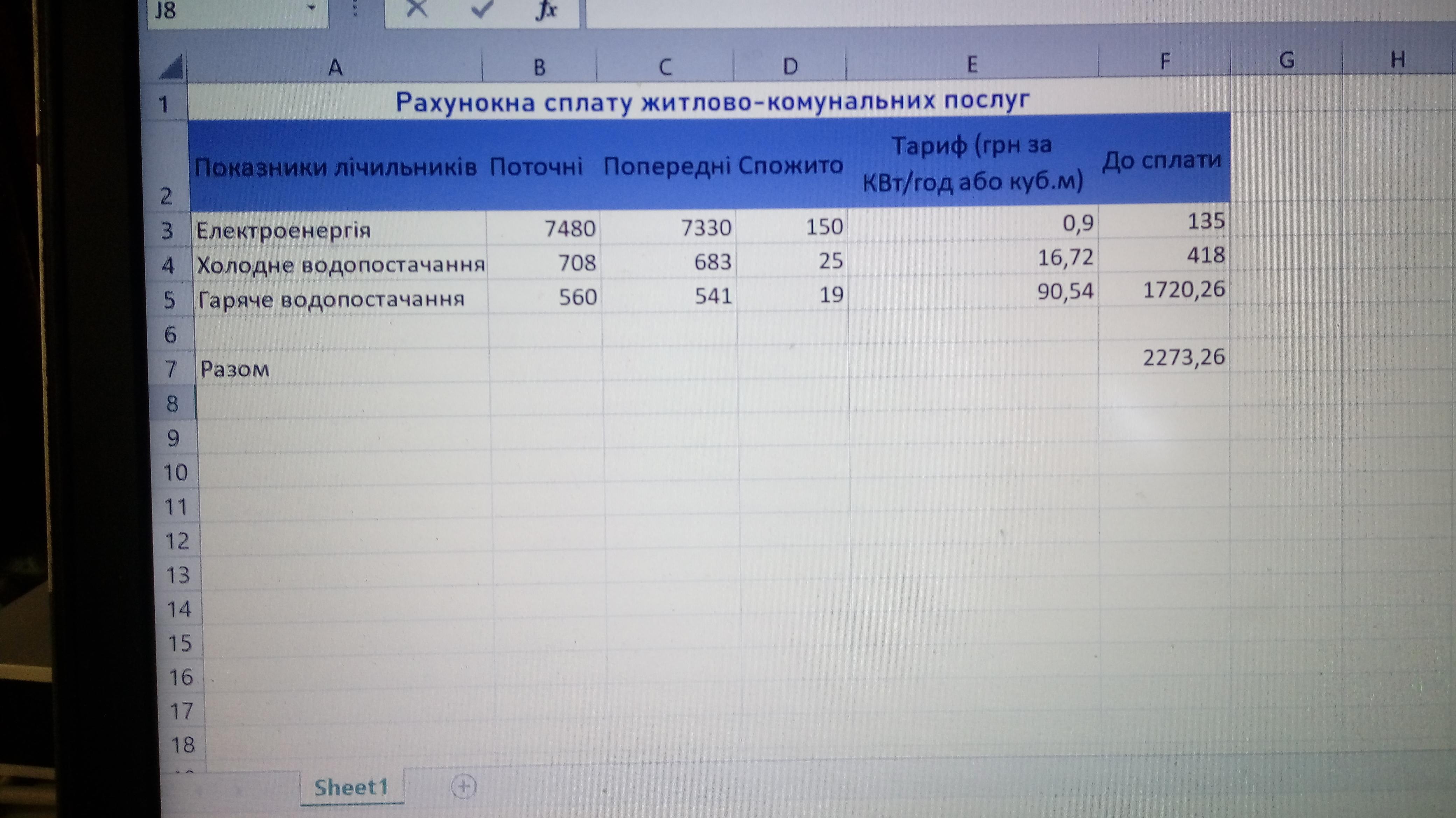Add a new sheet with plus icon
1456x818 pixels.
point(463,786)
